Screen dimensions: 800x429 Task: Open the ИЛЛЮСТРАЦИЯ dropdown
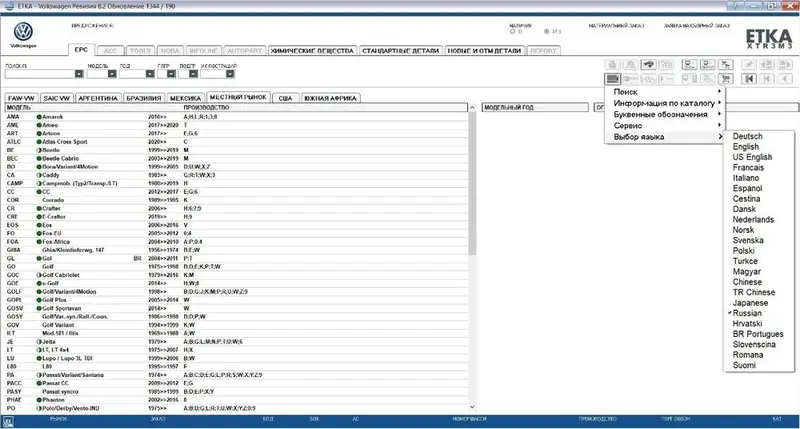(230, 74)
